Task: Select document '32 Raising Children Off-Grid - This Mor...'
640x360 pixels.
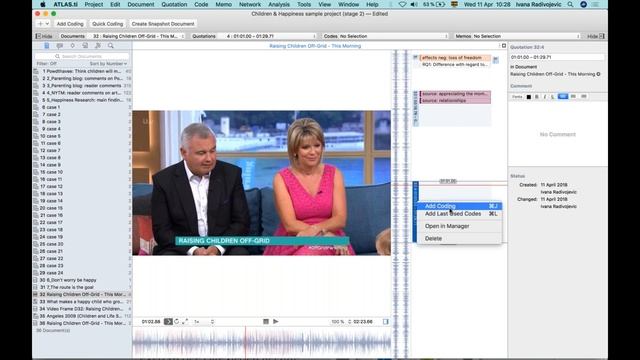Action: [x=82, y=294]
